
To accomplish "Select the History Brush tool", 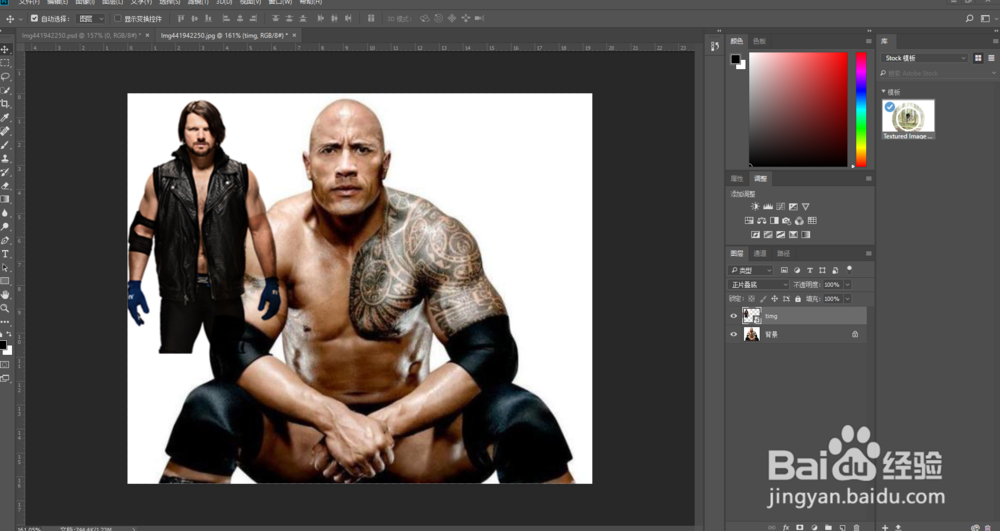I will pyautogui.click(x=5, y=172).
